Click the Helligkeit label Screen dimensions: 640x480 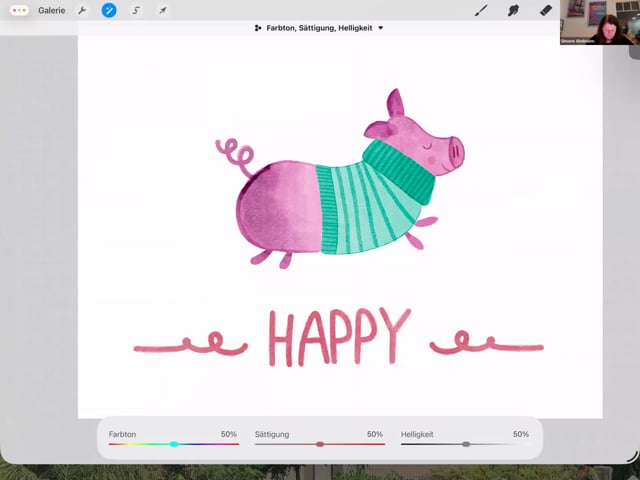point(417,434)
